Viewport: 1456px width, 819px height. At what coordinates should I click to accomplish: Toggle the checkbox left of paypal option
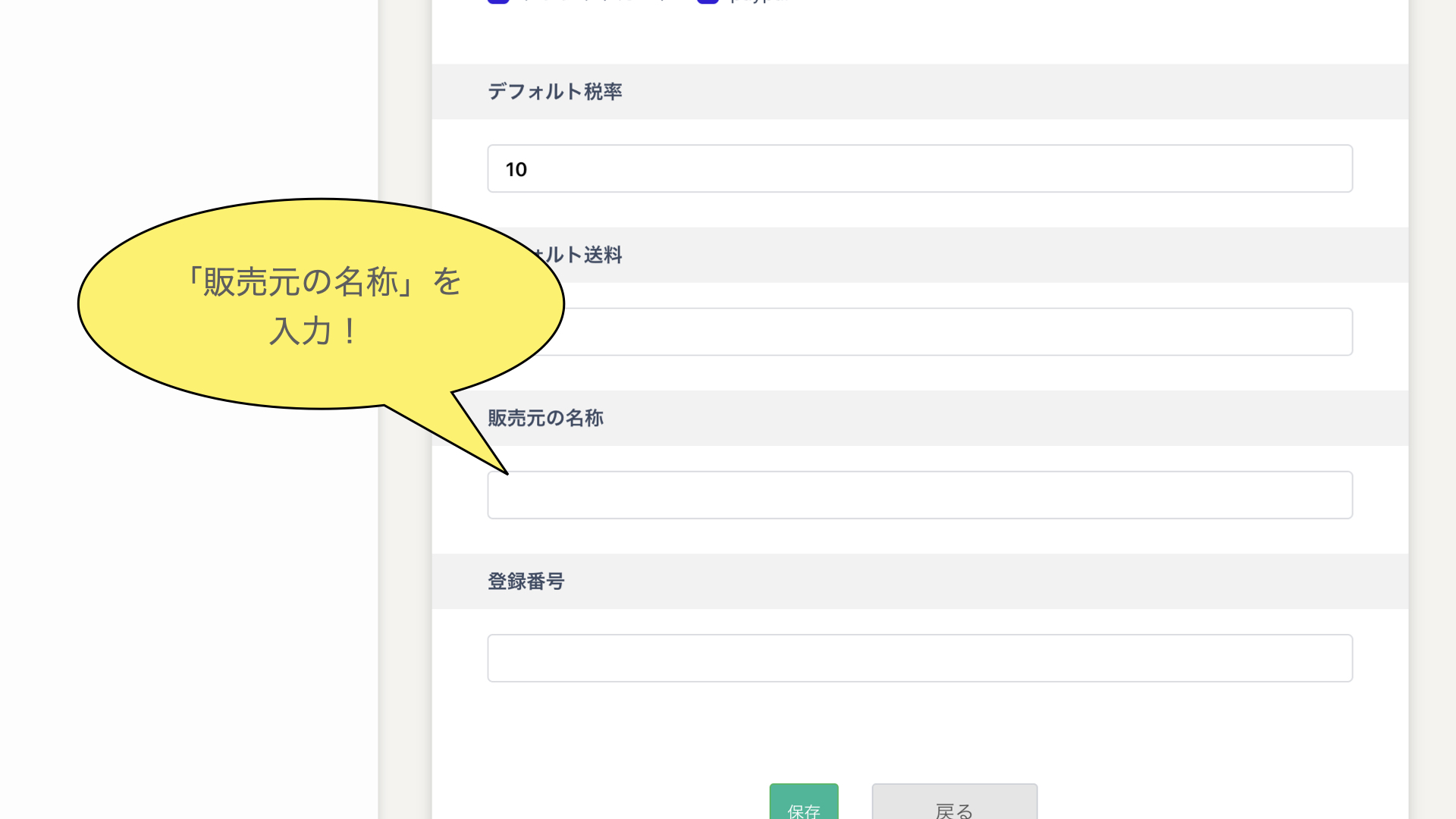pyautogui.click(x=498, y=2)
